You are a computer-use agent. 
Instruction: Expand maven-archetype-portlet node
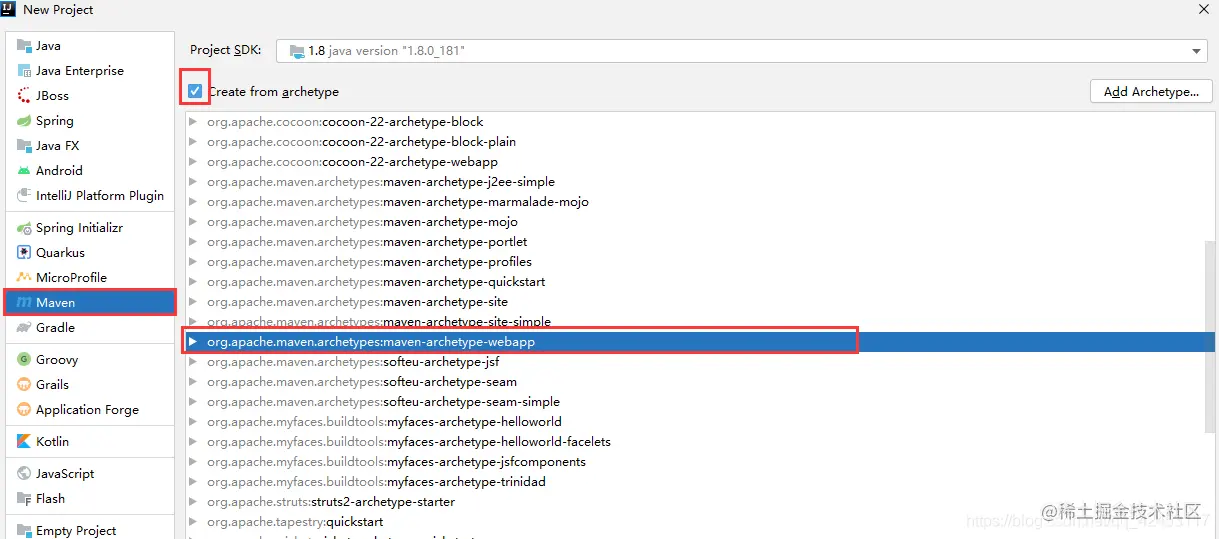[193, 242]
